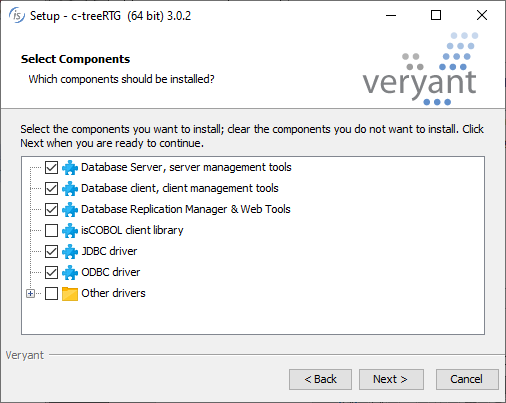Click the Database client puzzle piece icon

[70, 188]
